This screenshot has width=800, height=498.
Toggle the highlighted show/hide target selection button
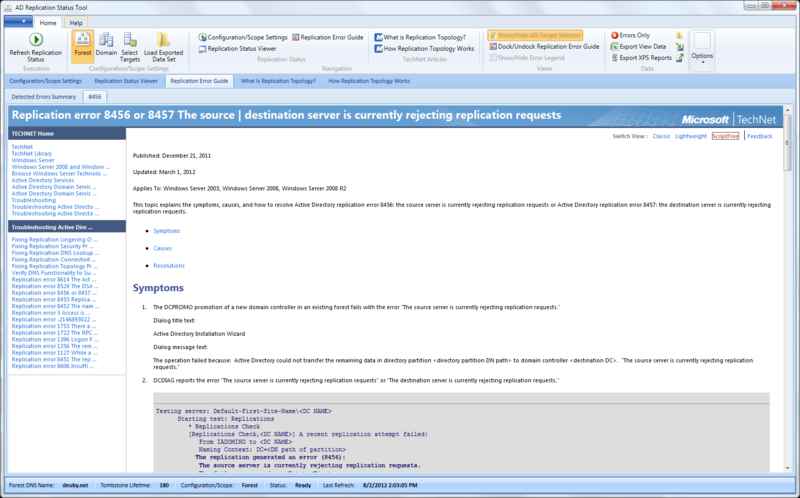click(535, 35)
